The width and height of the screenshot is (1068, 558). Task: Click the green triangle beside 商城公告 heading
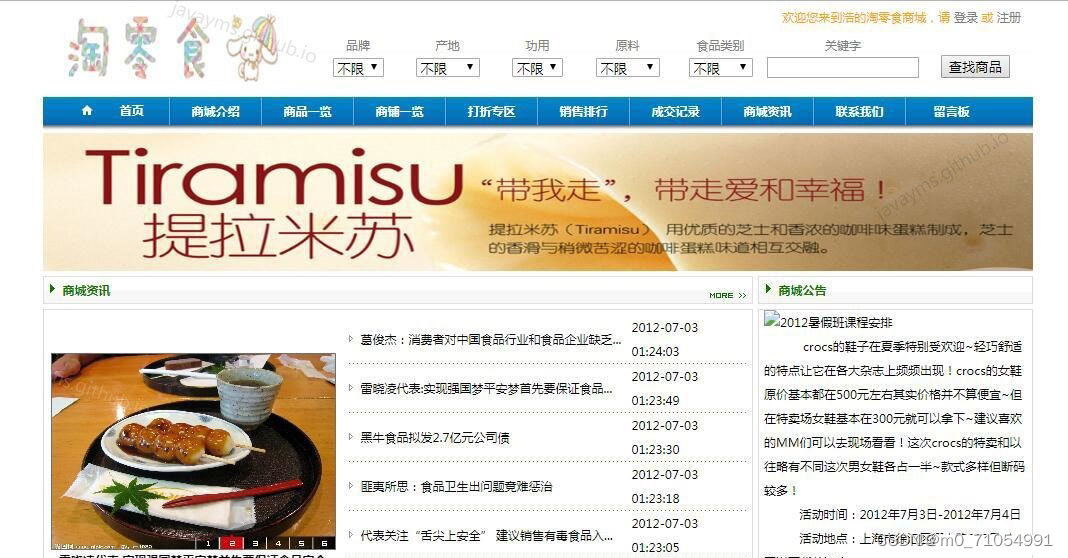pos(768,290)
